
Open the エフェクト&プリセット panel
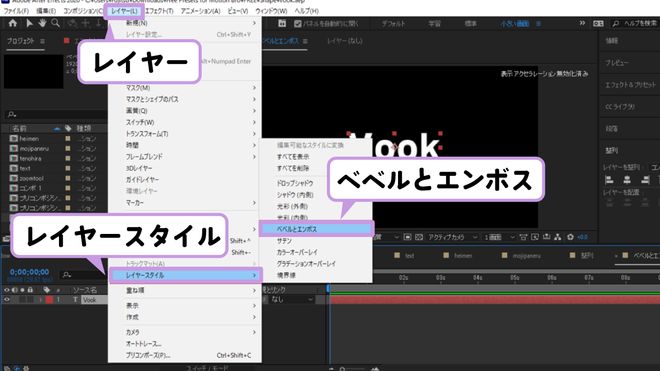click(630, 85)
